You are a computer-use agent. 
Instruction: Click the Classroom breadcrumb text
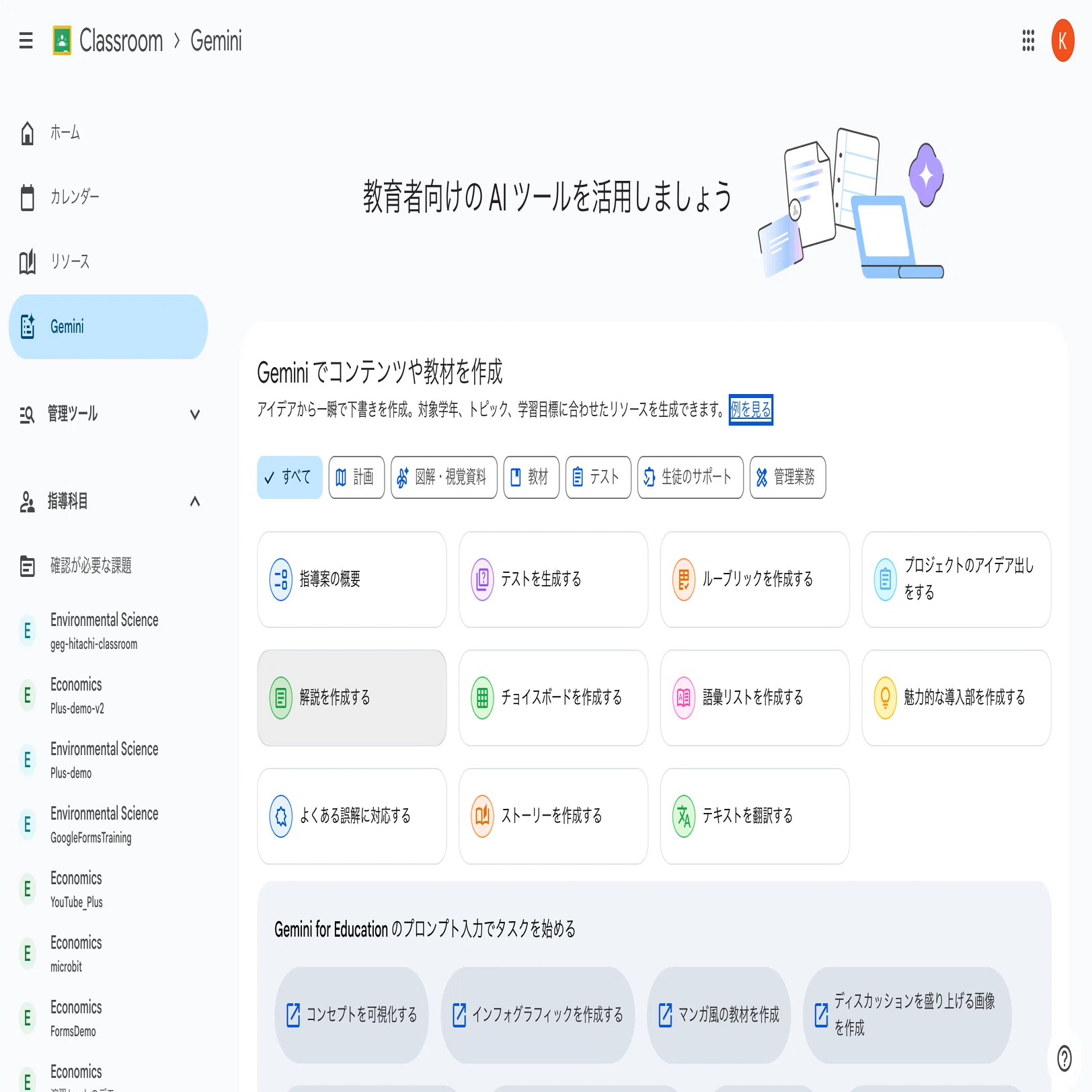click(x=121, y=41)
